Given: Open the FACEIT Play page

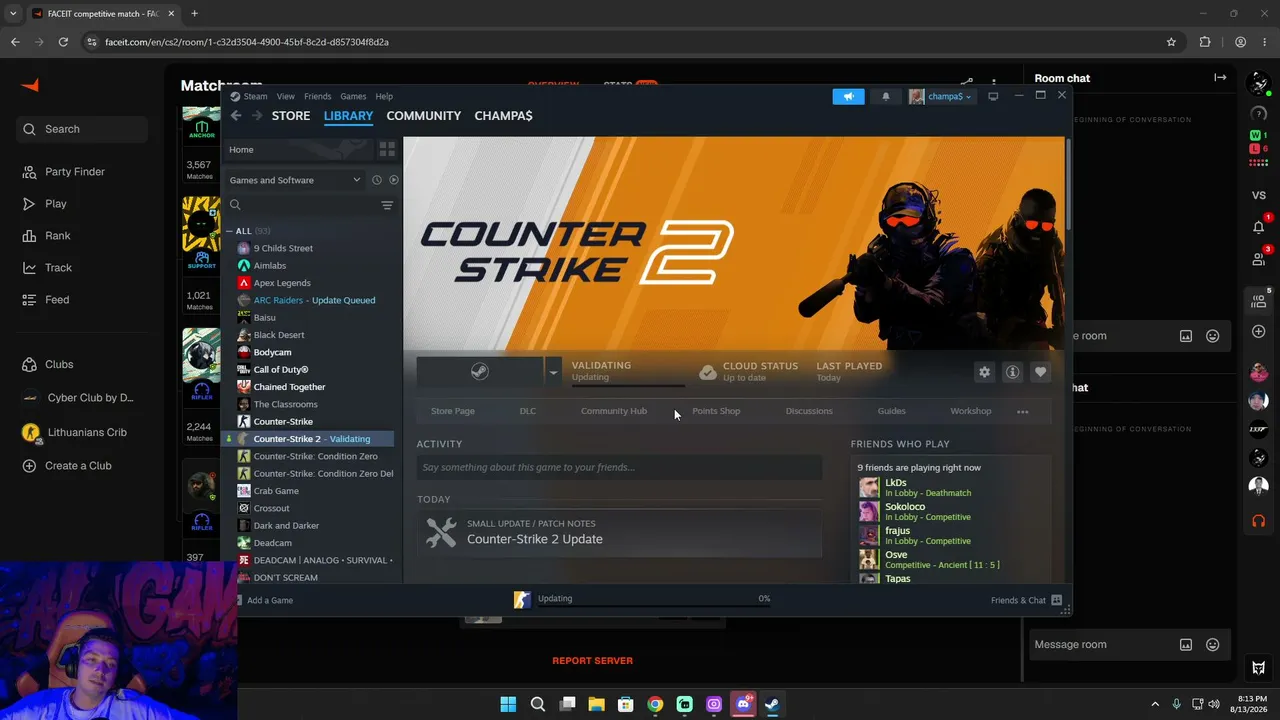Looking at the screenshot, I should (56, 204).
